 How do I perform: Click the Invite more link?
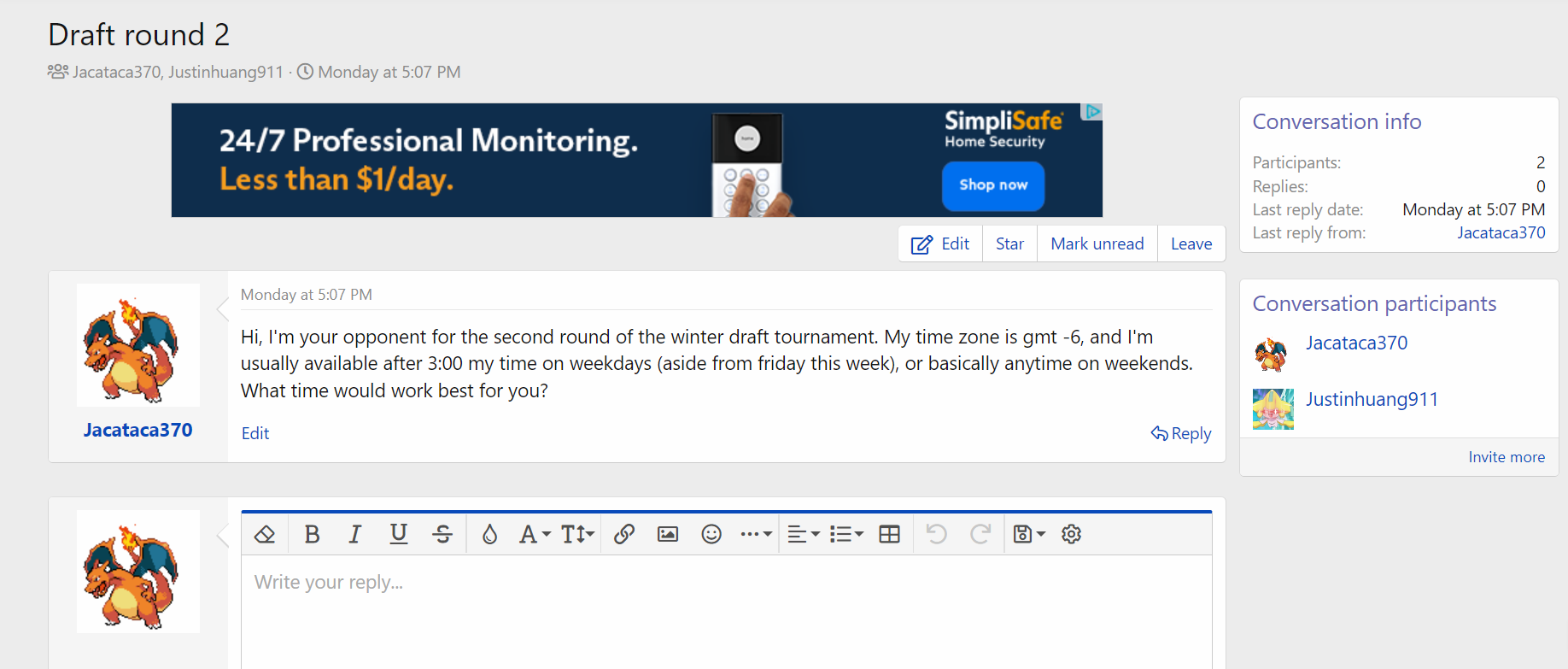(1506, 457)
